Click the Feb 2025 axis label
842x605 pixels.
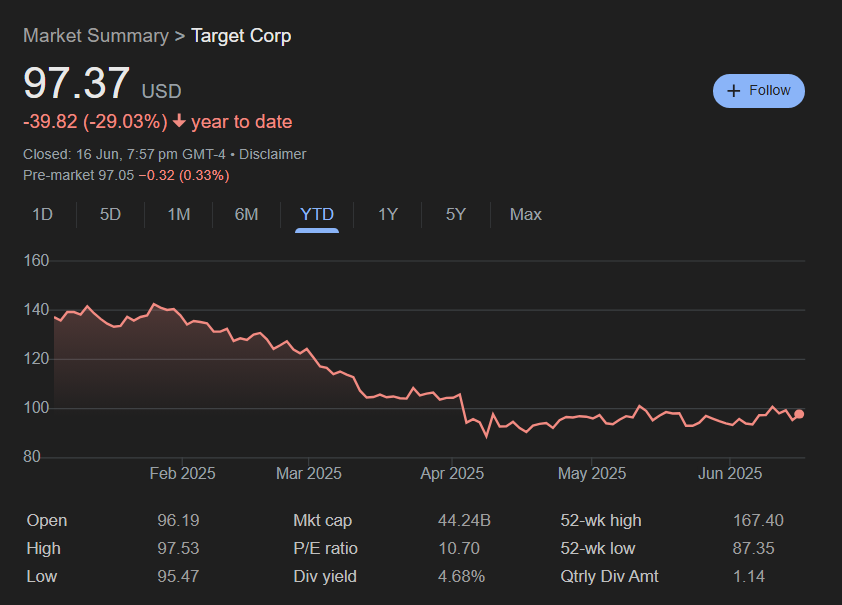[x=183, y=473]
